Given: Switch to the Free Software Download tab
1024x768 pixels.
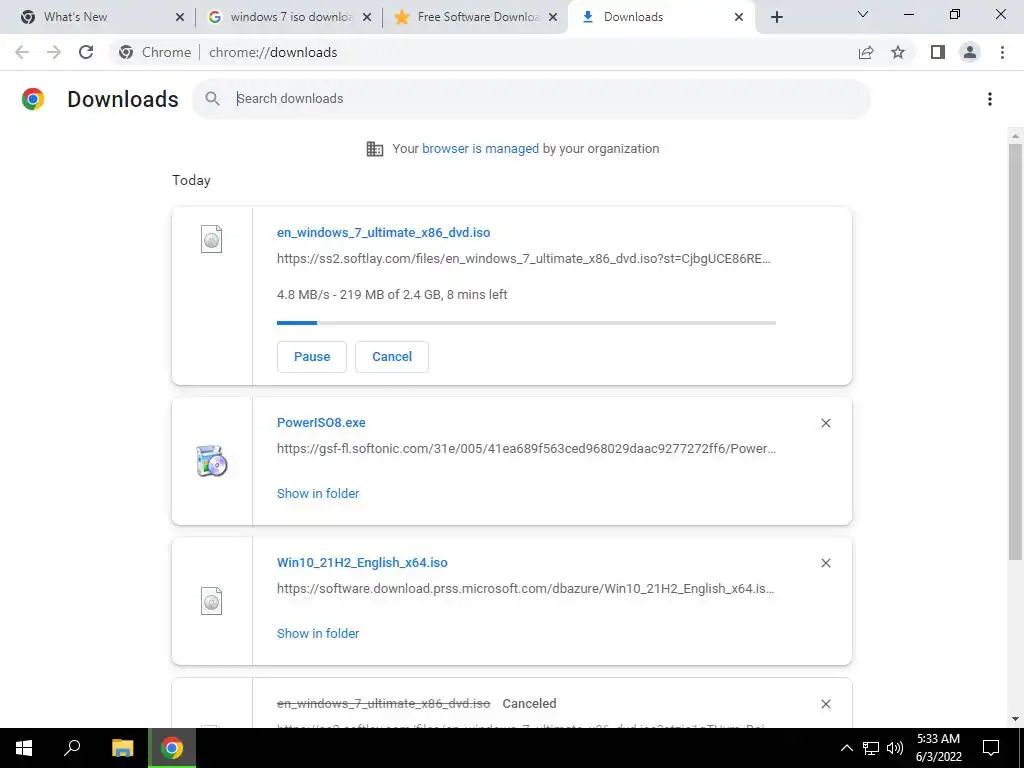Looking at the screenshot, I should click(478, 17).
